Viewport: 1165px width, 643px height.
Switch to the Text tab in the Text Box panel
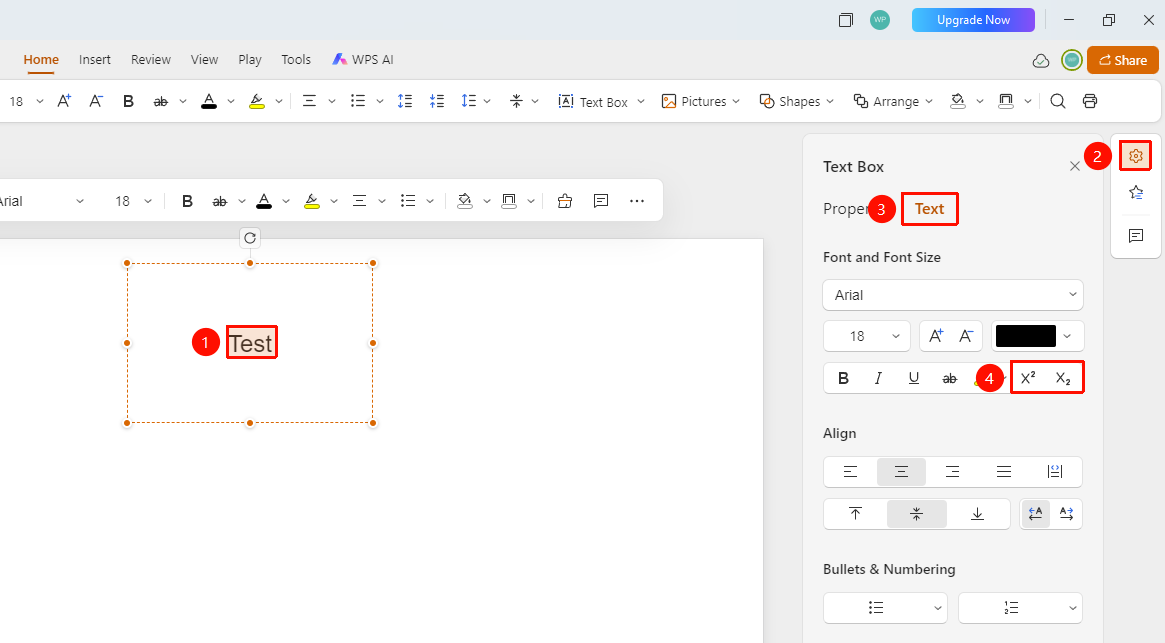coord(929,209)
